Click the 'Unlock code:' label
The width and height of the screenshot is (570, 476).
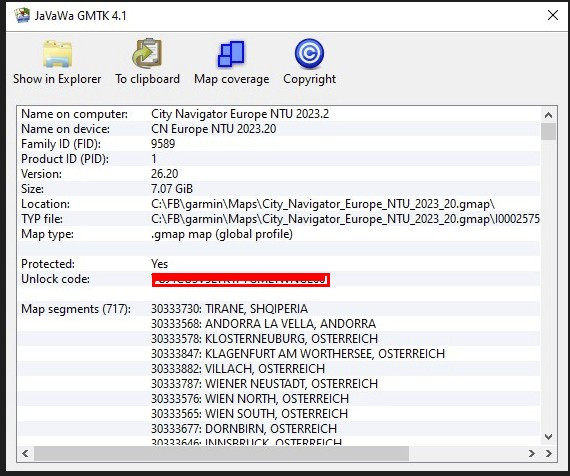point(55,279)
